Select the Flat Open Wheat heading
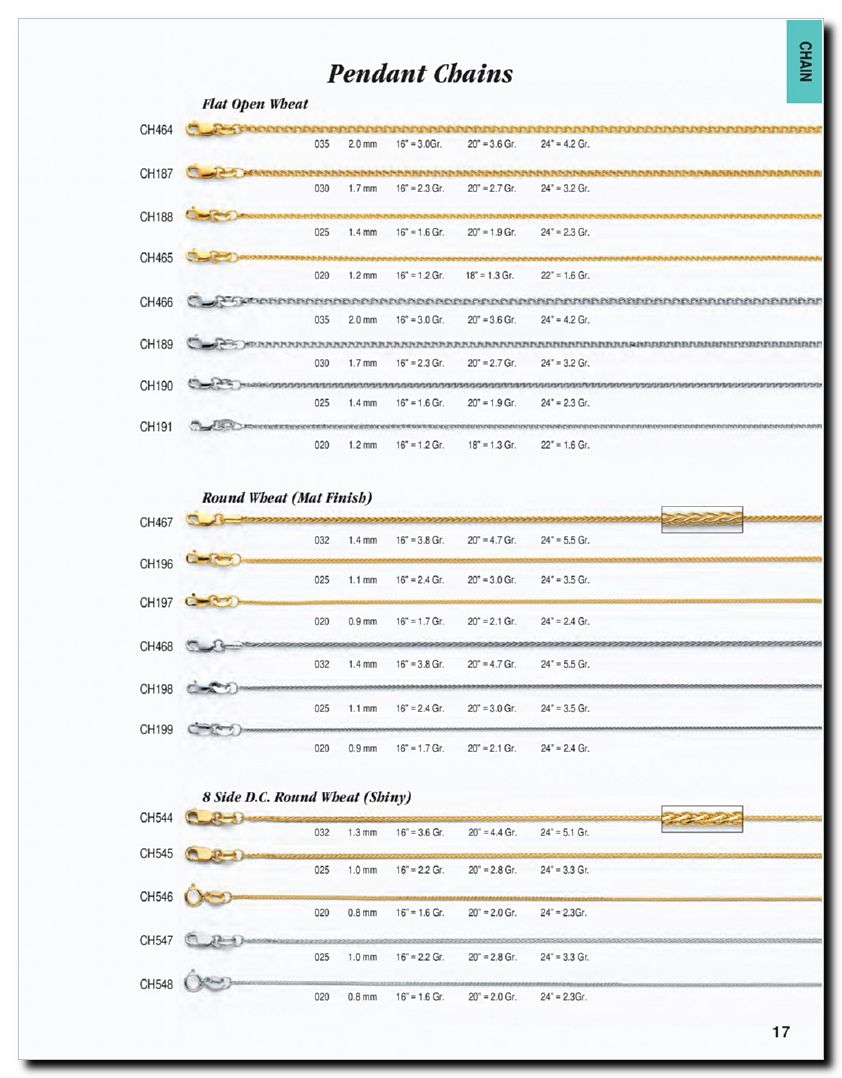 (255, 104)
